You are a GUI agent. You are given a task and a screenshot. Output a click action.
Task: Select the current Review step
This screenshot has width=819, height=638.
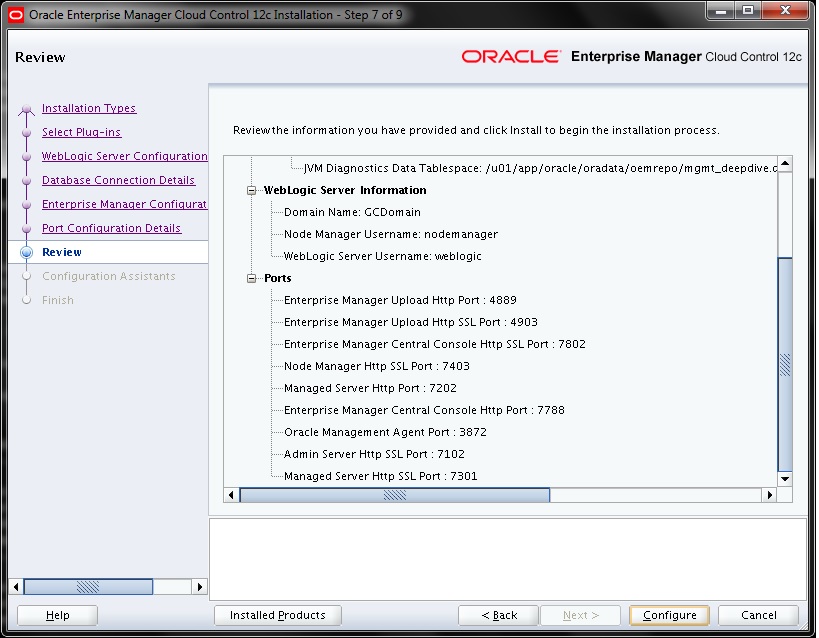62,252
